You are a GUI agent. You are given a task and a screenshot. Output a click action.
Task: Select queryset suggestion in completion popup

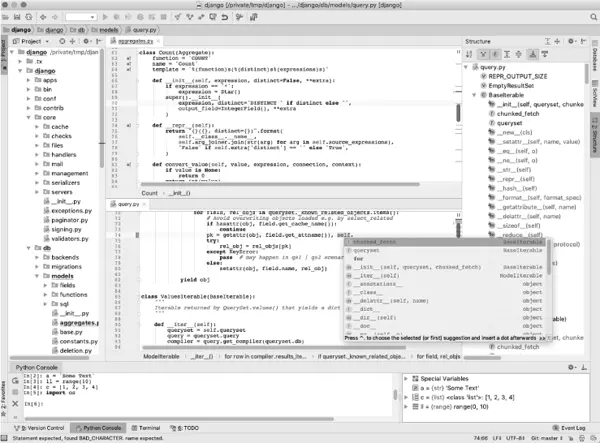(x=447, y=250)
